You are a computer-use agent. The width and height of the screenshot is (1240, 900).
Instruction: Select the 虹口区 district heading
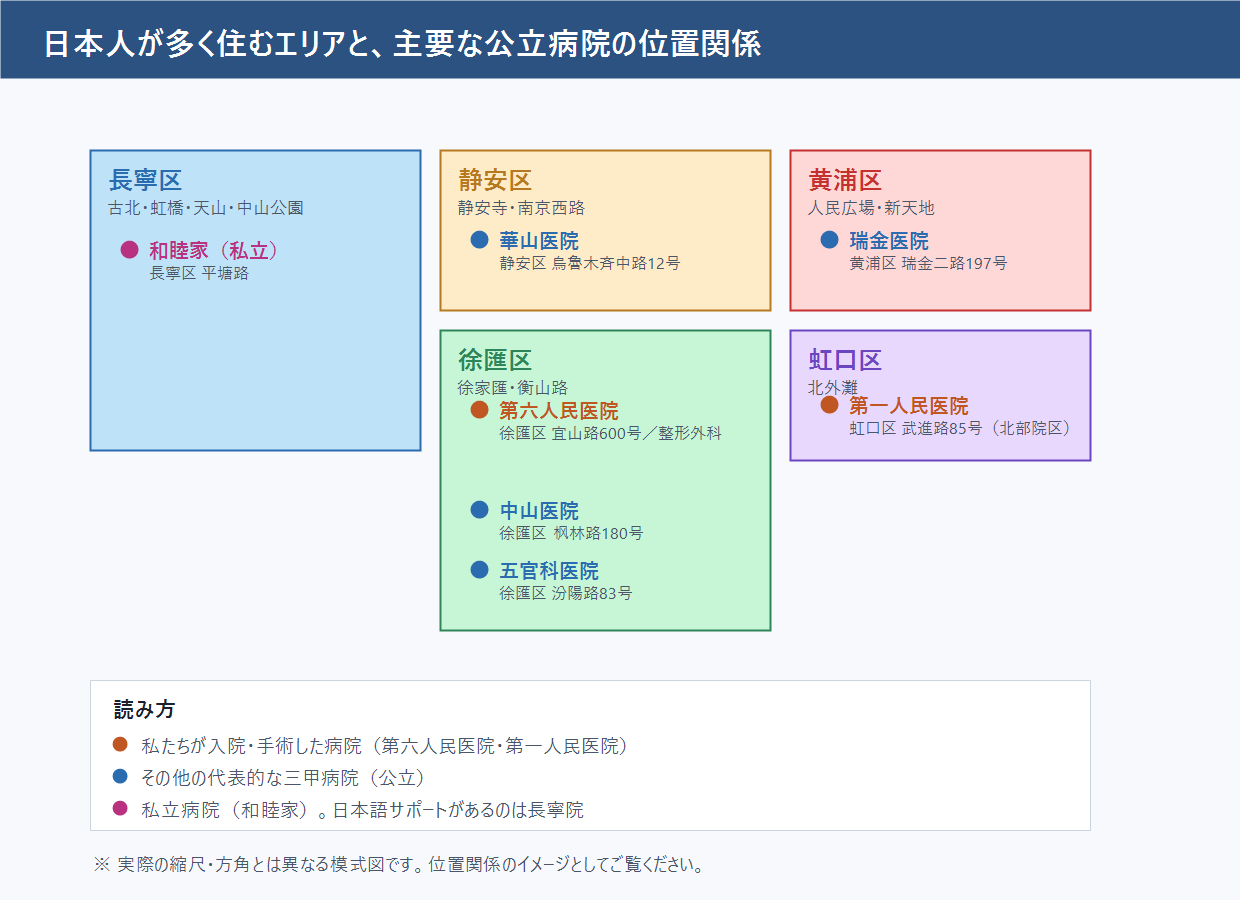(x=846, y=361)
